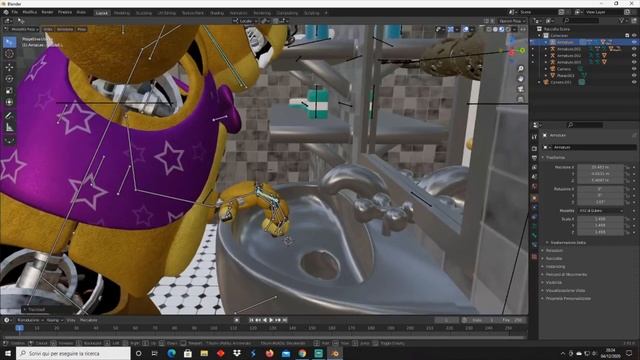
Task: Click the Posizione X value field
Action: click(600, 167)
